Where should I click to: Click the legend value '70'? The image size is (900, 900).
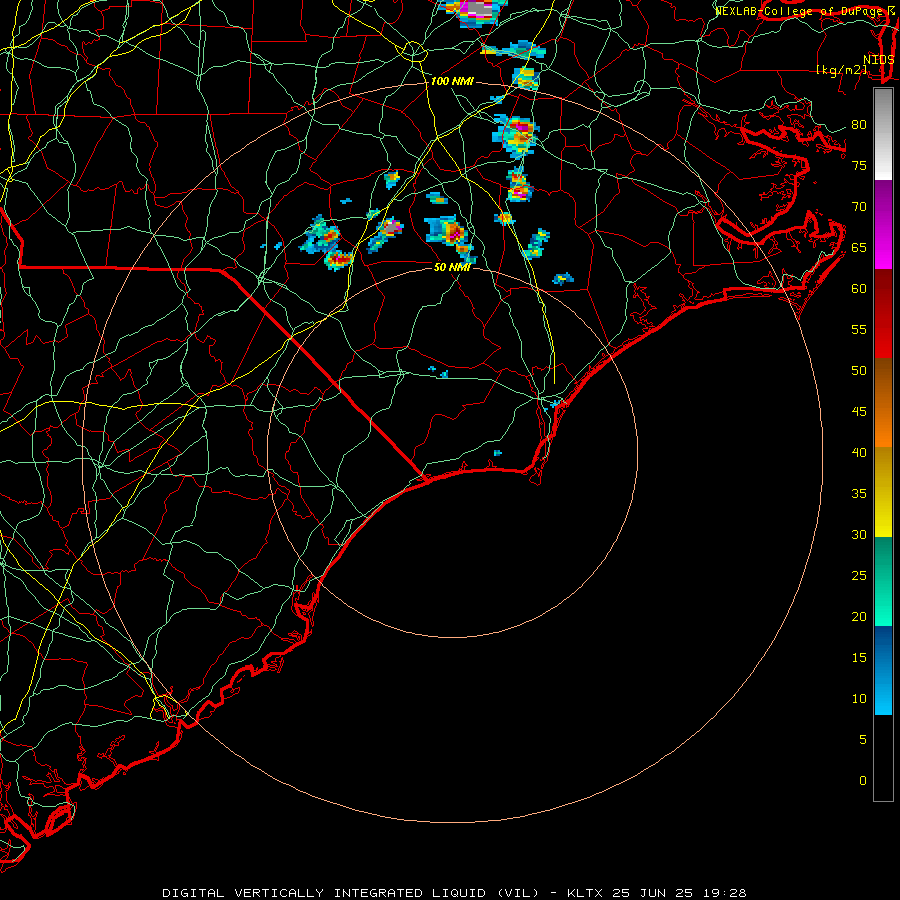(x=859, y=207)
